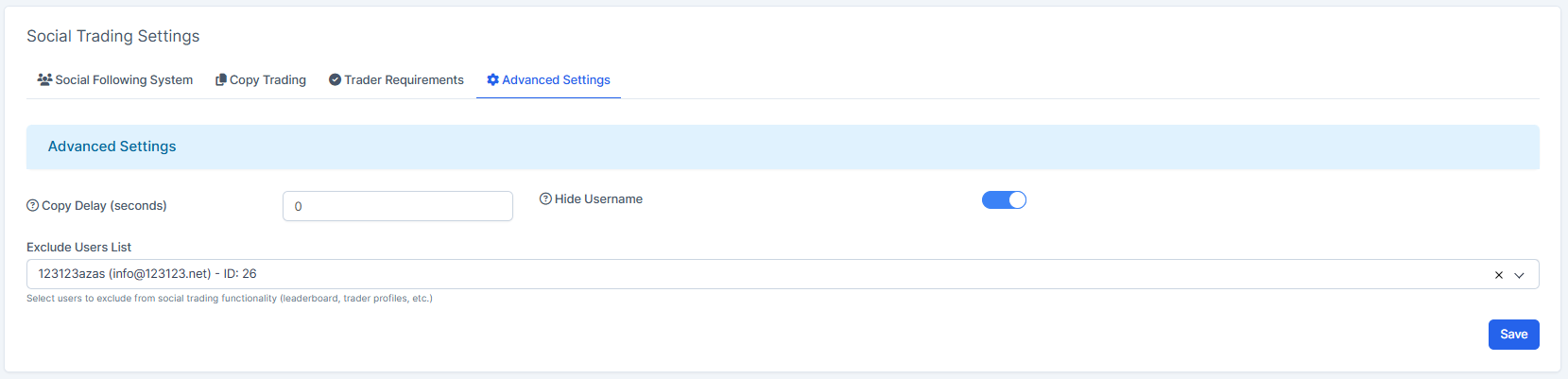Select the Advanced Settings tab
Viewport: 1568px width, 379px height.
click(x=548, y=80)
